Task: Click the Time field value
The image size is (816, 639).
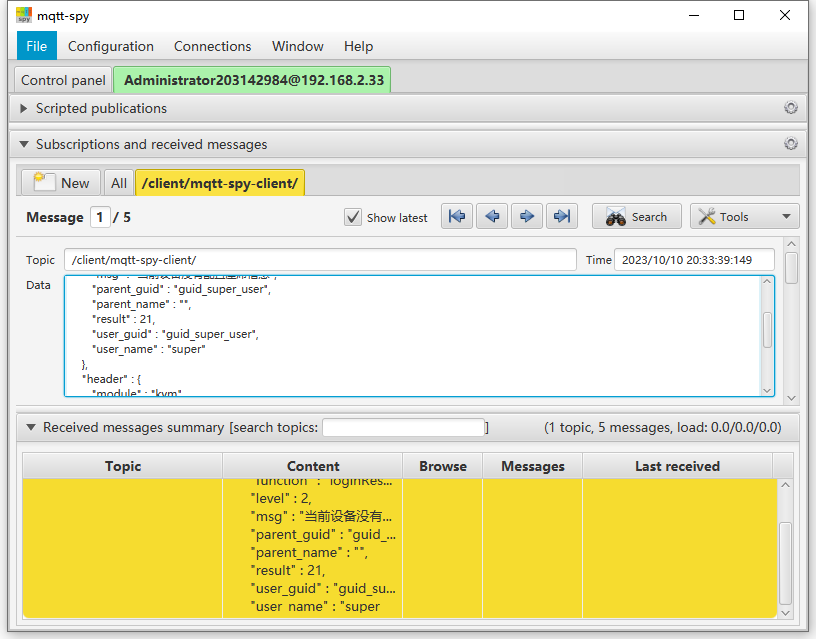Action: point(694,260)
